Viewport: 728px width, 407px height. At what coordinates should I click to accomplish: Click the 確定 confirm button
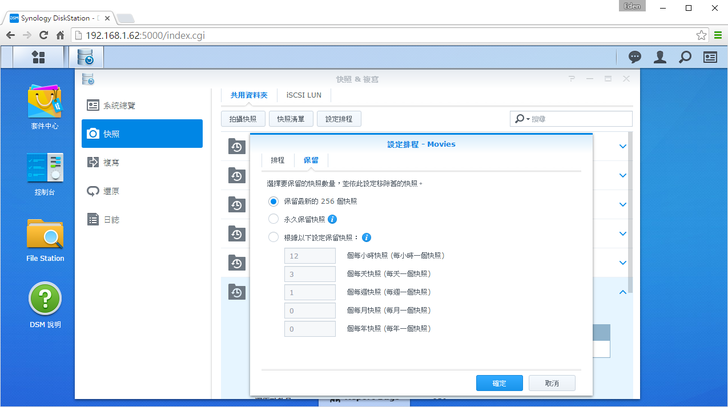499,383
